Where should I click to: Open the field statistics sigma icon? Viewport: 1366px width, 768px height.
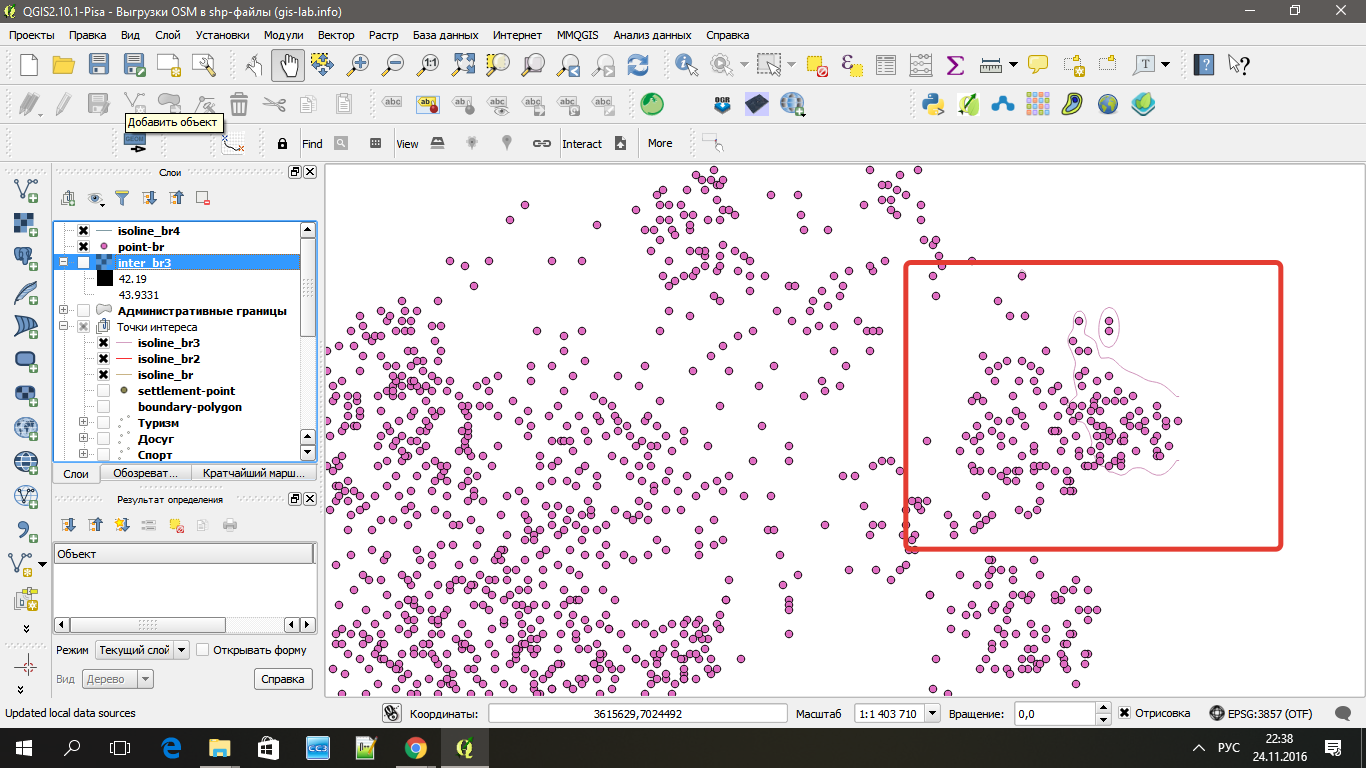pos(954,65)
